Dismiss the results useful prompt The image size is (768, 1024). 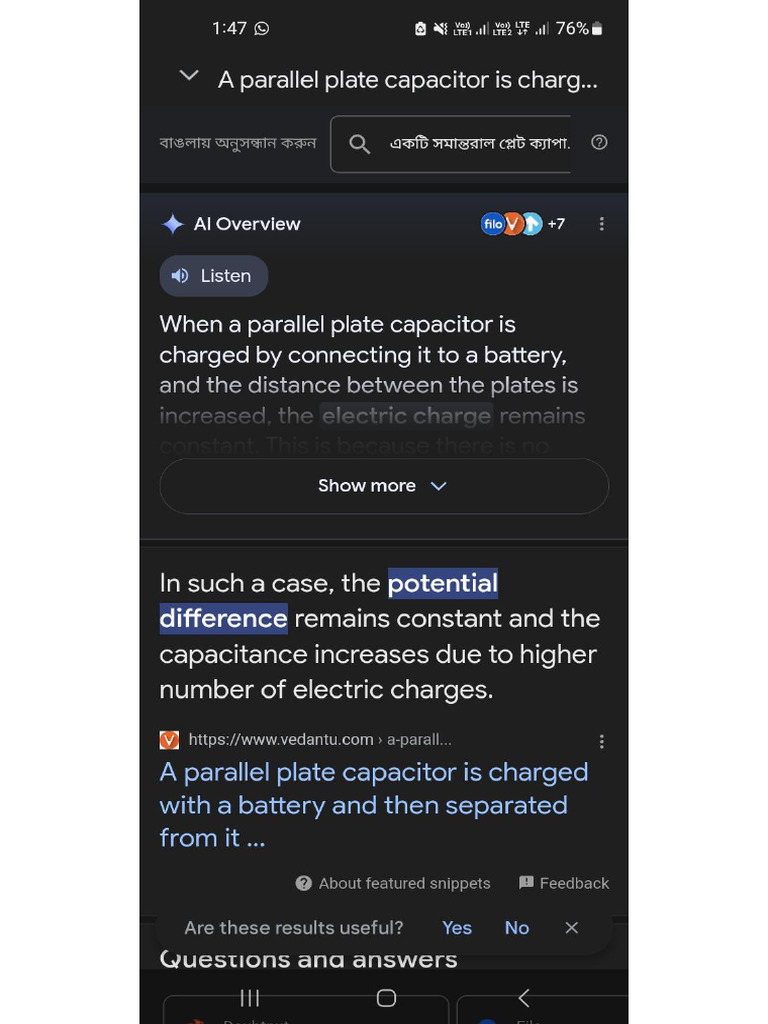(572, 928)
